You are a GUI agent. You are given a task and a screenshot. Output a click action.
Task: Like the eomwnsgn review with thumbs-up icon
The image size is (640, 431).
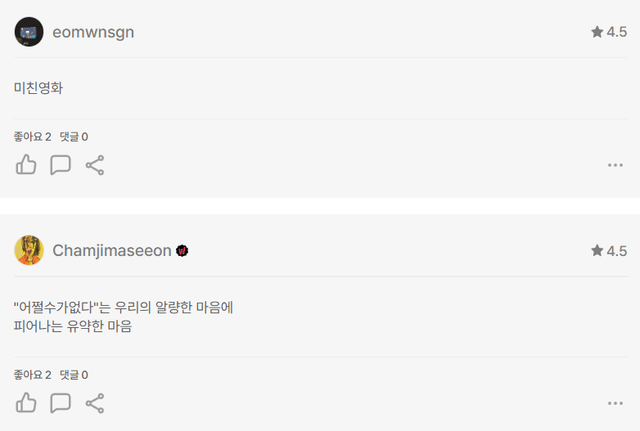(x=26, y=165)
